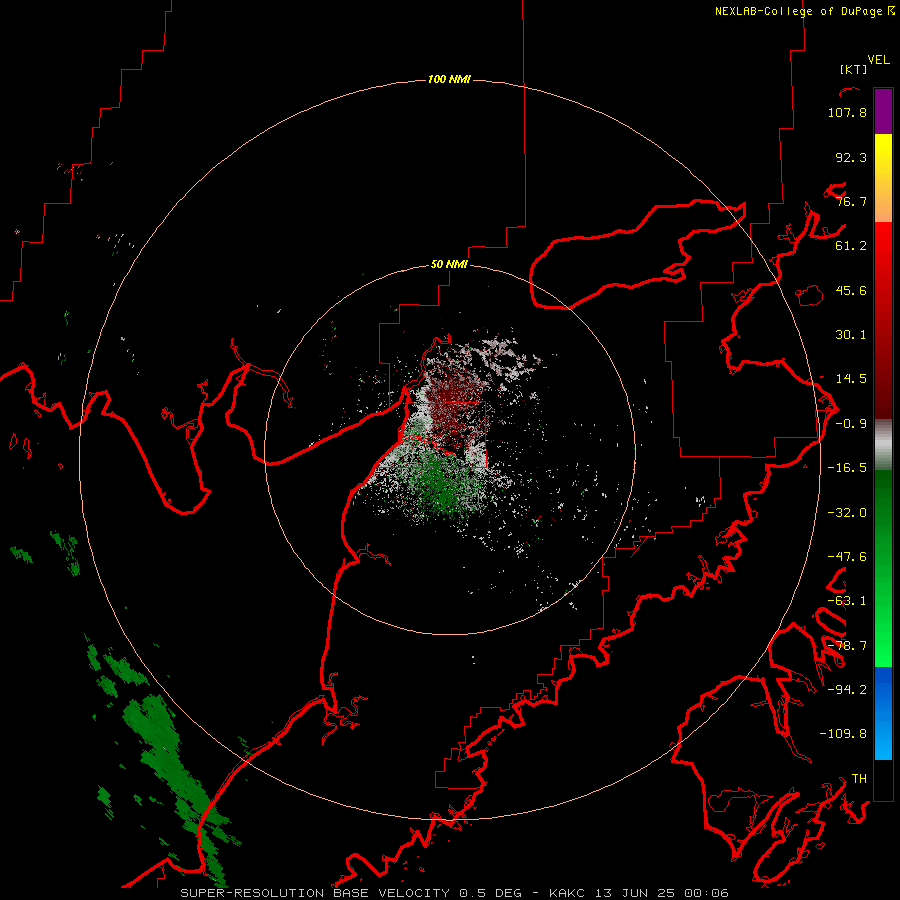Click the -47.6 velocity scale value
Viewport: 900px width, 900px height.
point(847,557)
